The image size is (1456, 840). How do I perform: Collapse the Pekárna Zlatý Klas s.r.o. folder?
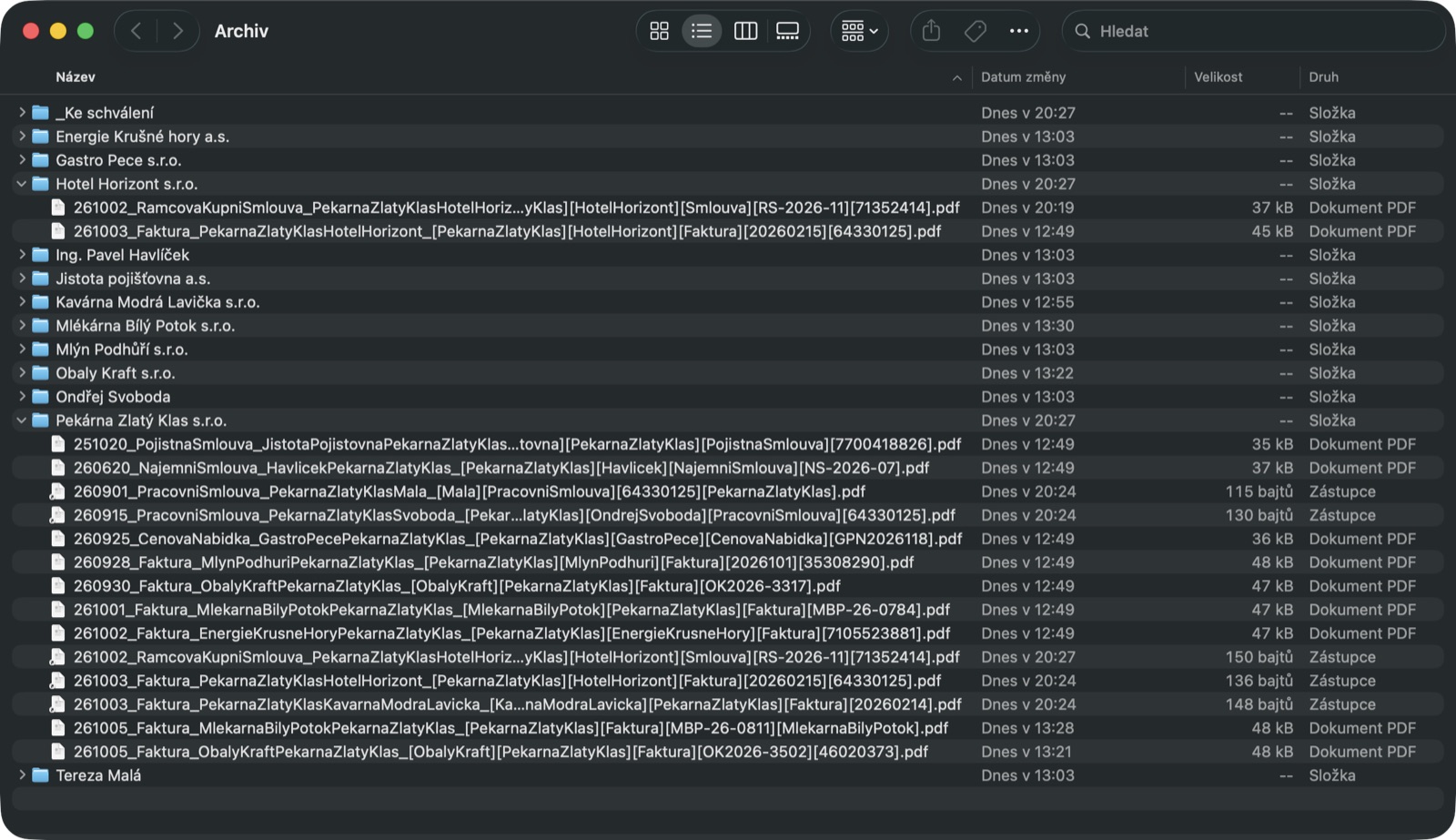tap(22, 420)
